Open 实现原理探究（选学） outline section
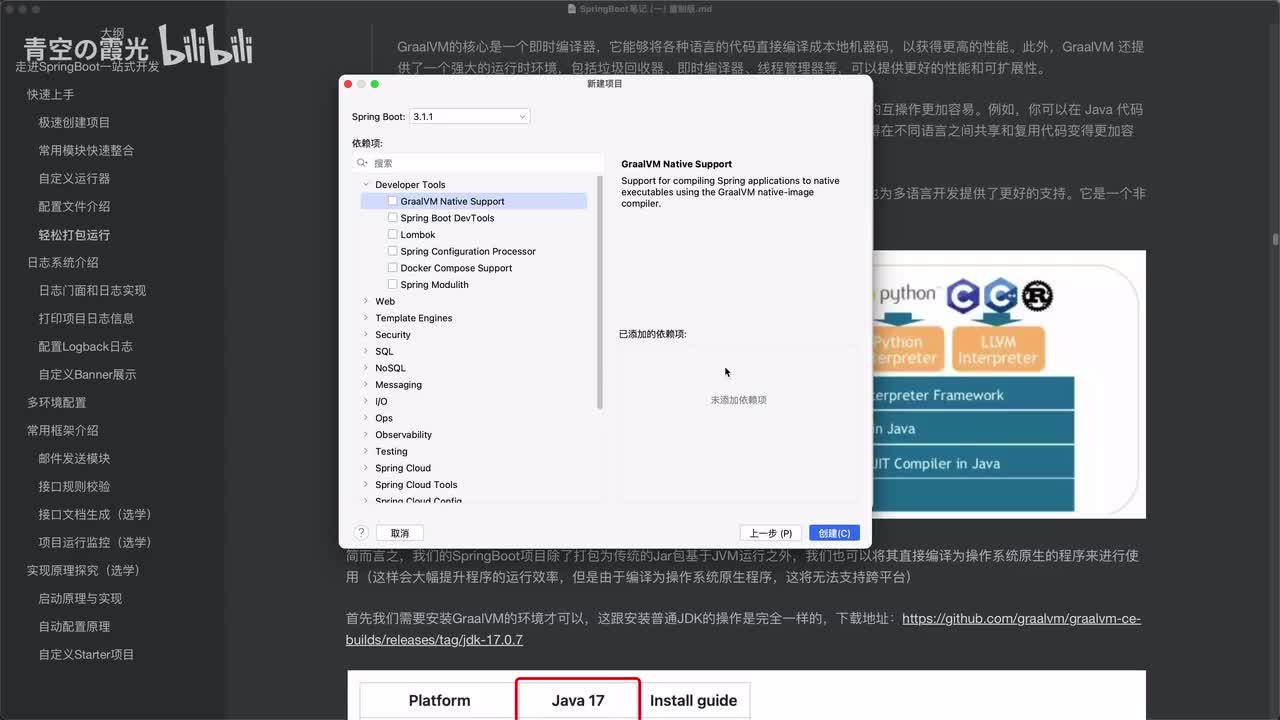This screenshot has height=720, width=1280. click(84, 570)
